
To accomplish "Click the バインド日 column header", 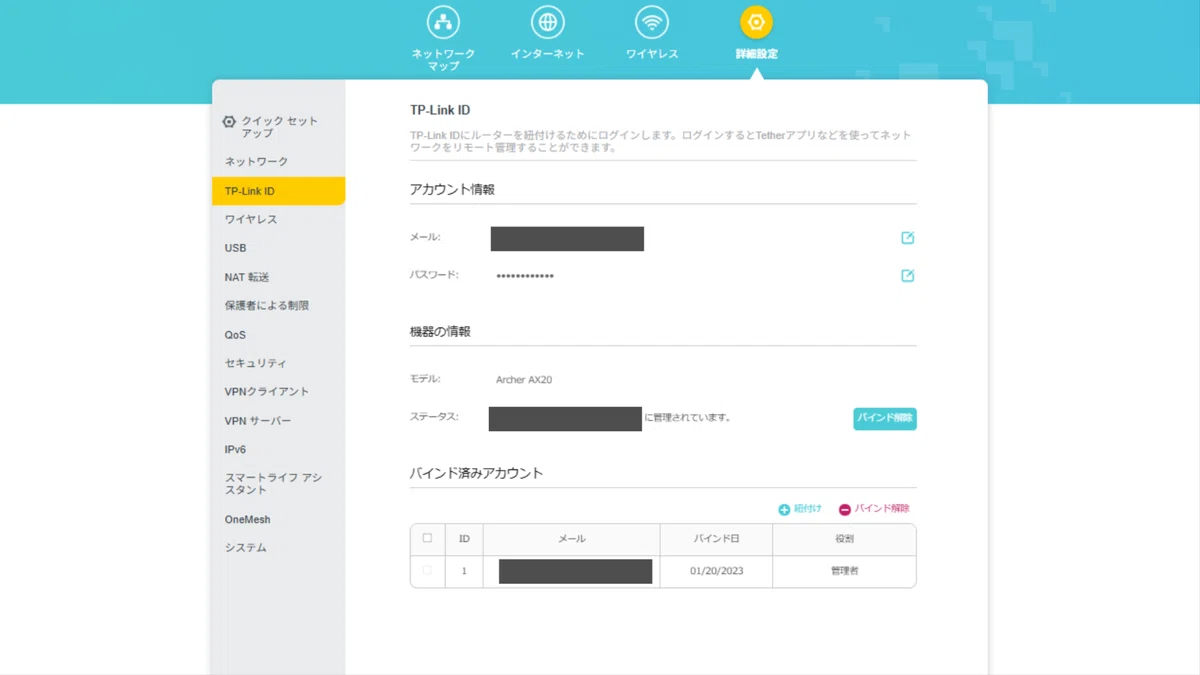I will point(716,539).
